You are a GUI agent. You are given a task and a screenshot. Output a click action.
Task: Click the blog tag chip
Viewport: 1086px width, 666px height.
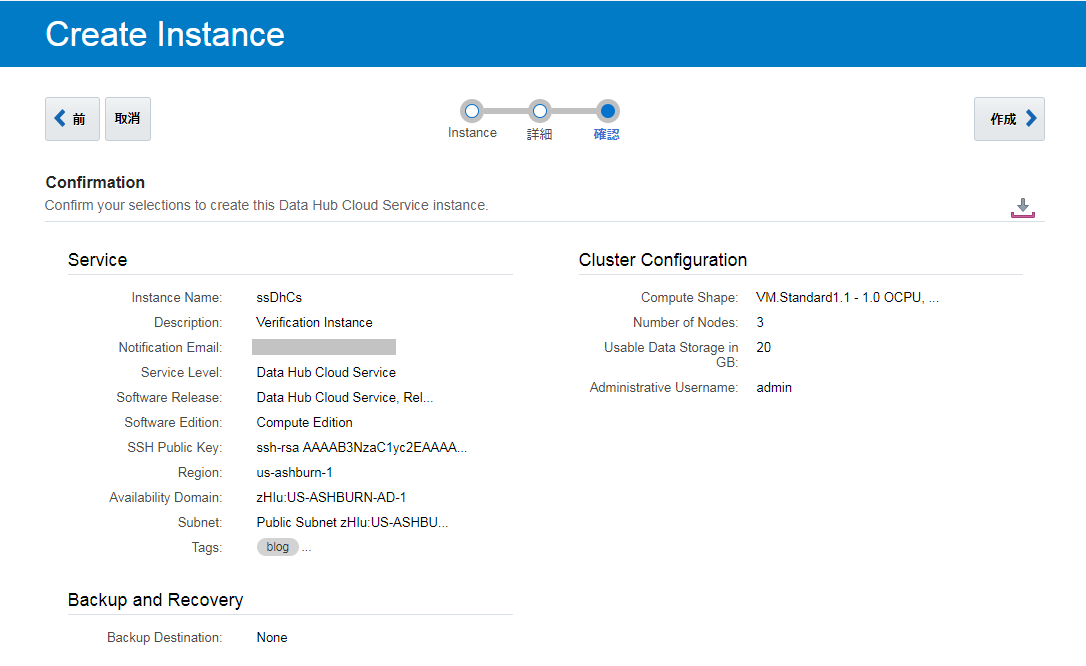click(278, 547)
